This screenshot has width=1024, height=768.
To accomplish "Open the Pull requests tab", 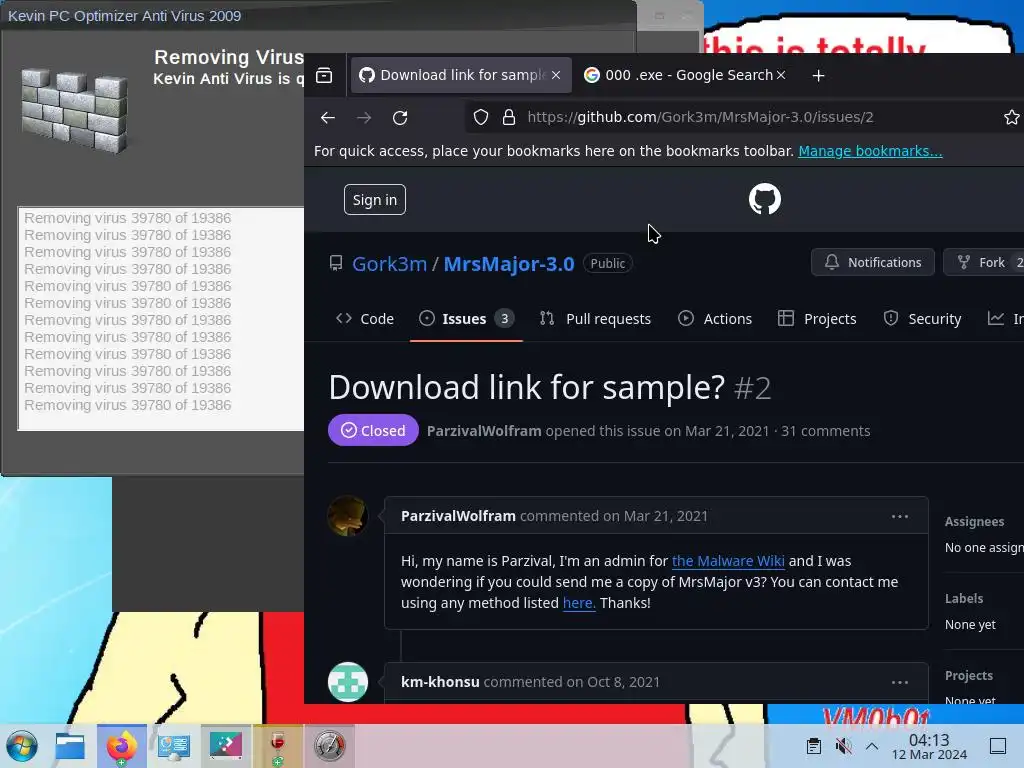I will (x=596, y=319).
